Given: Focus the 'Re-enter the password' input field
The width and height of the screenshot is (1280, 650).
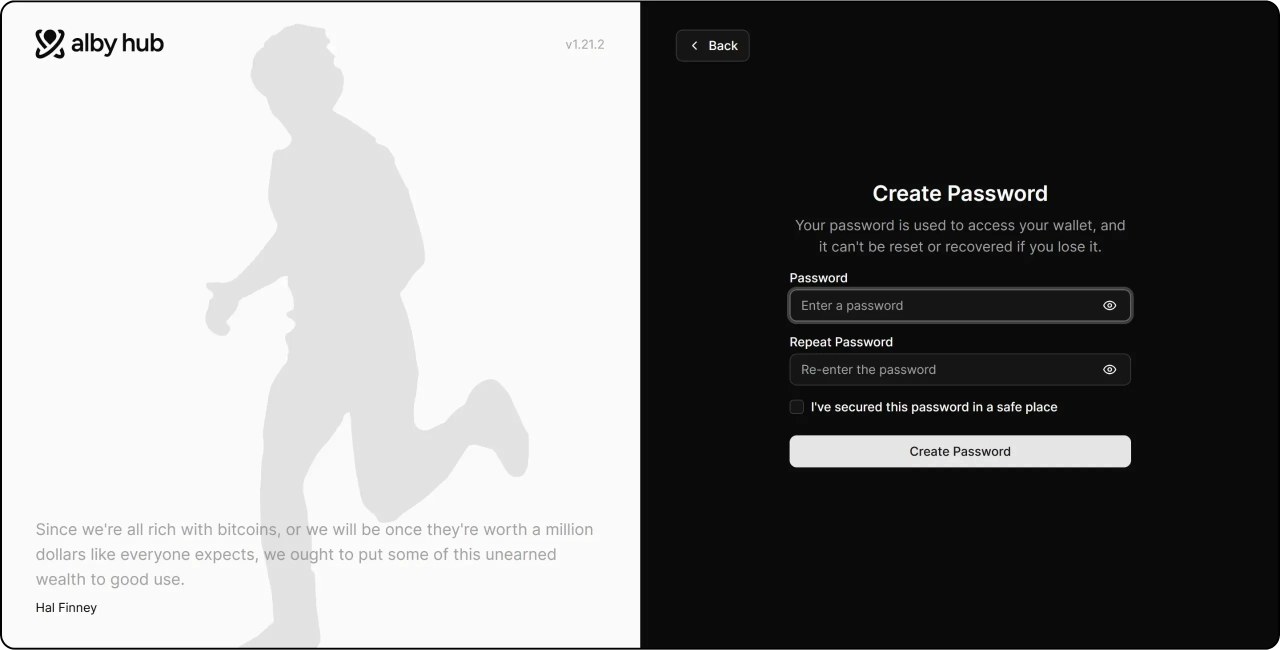Looking at the screenshot, I should click(x=940, y=370).
